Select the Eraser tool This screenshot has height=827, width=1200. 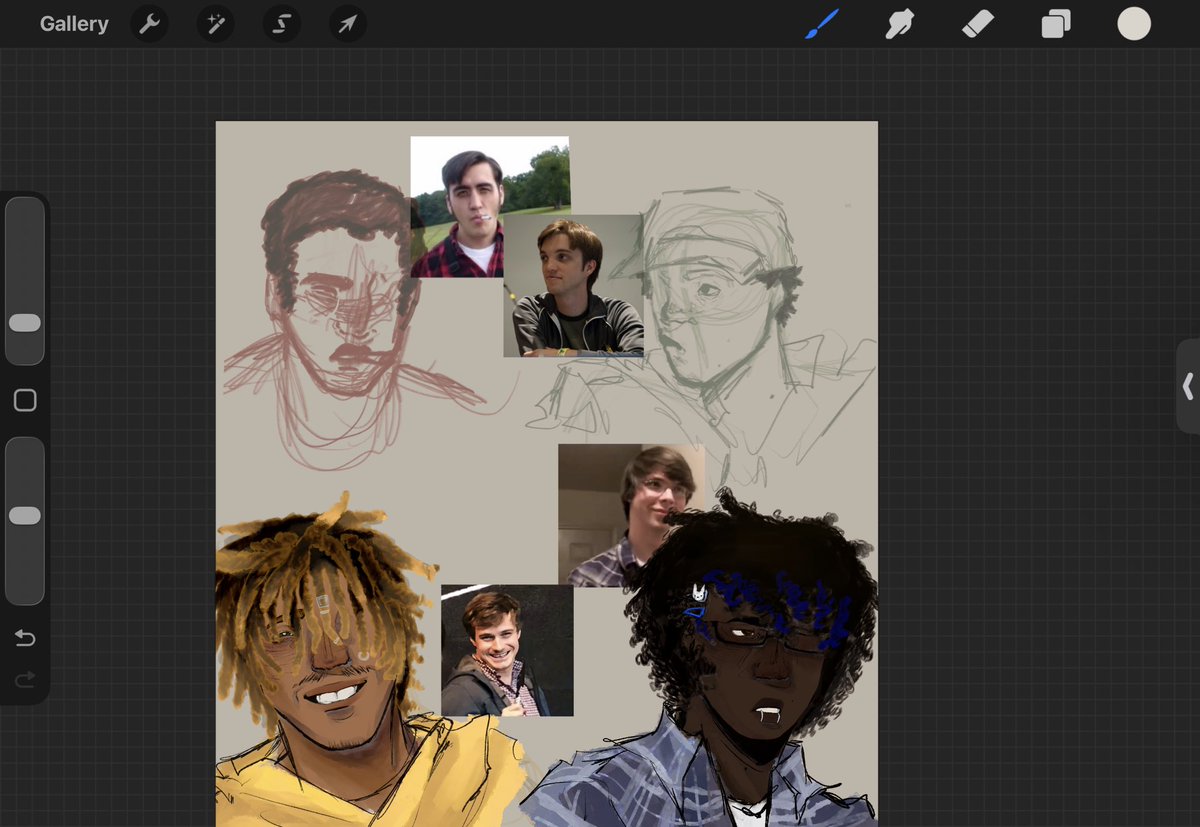click(x=978, y=24)
